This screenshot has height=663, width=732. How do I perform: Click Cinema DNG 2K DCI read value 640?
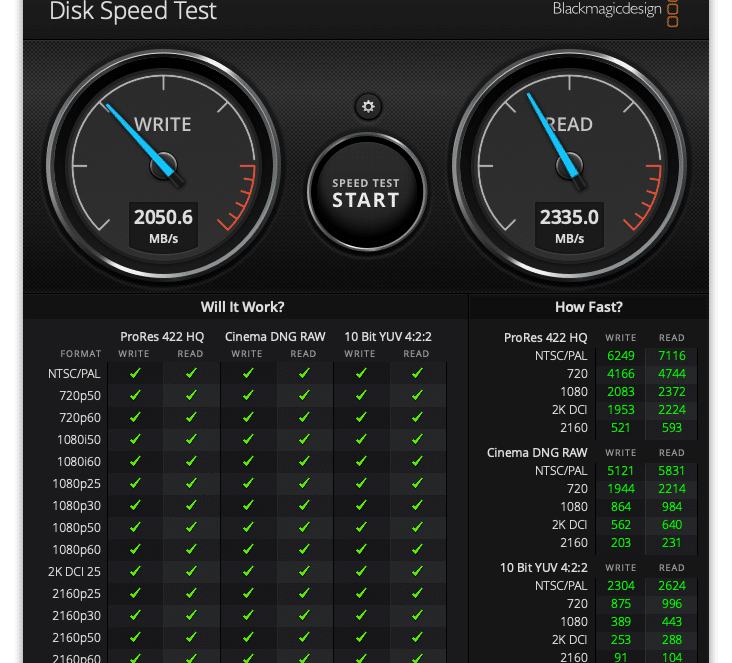tap(672, 525)
